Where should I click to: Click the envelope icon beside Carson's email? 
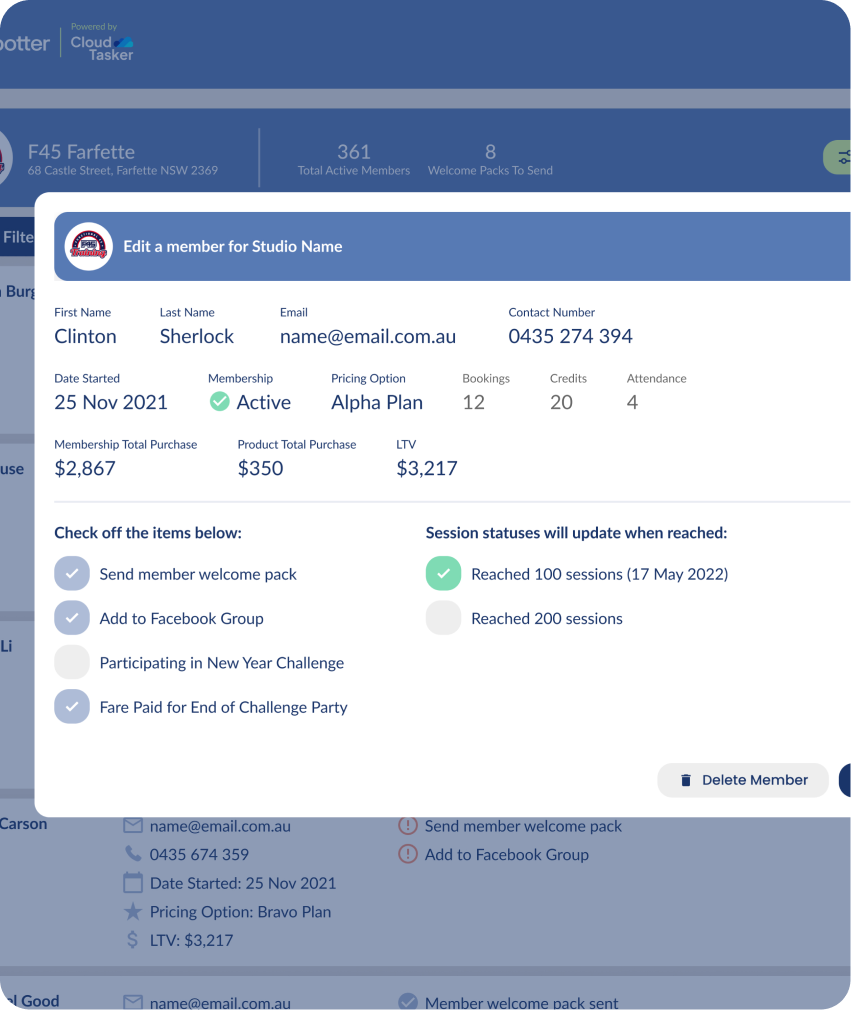(x=133, y=826)
